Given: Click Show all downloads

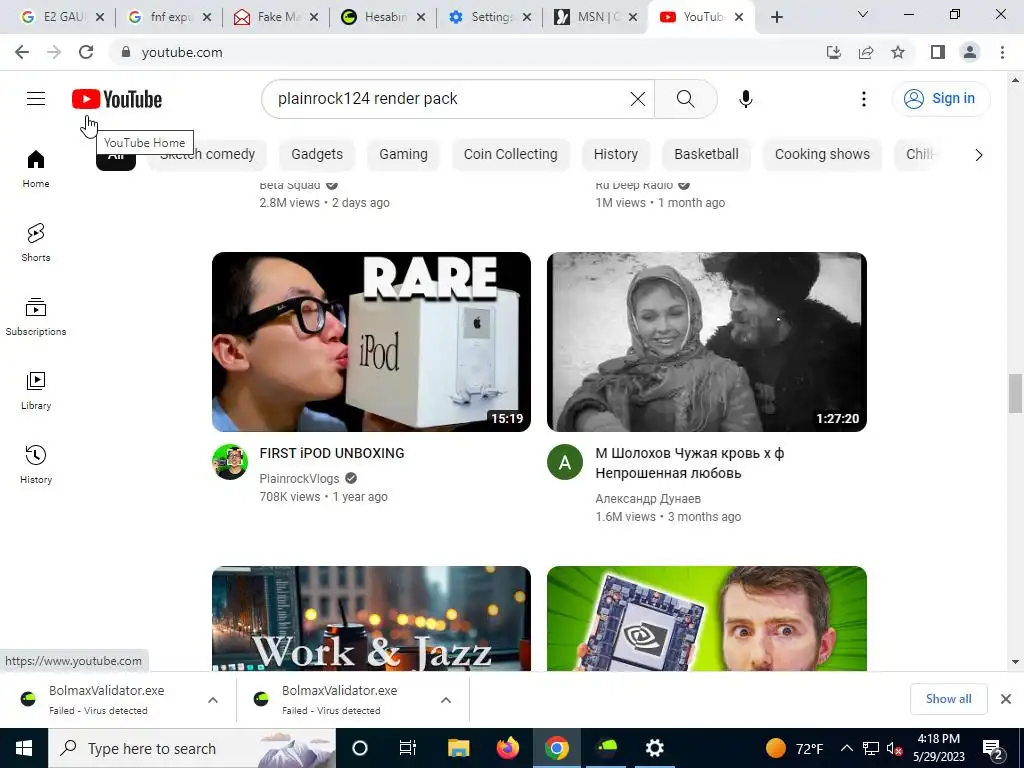Looking at the screenshot, I should (948, 699).
